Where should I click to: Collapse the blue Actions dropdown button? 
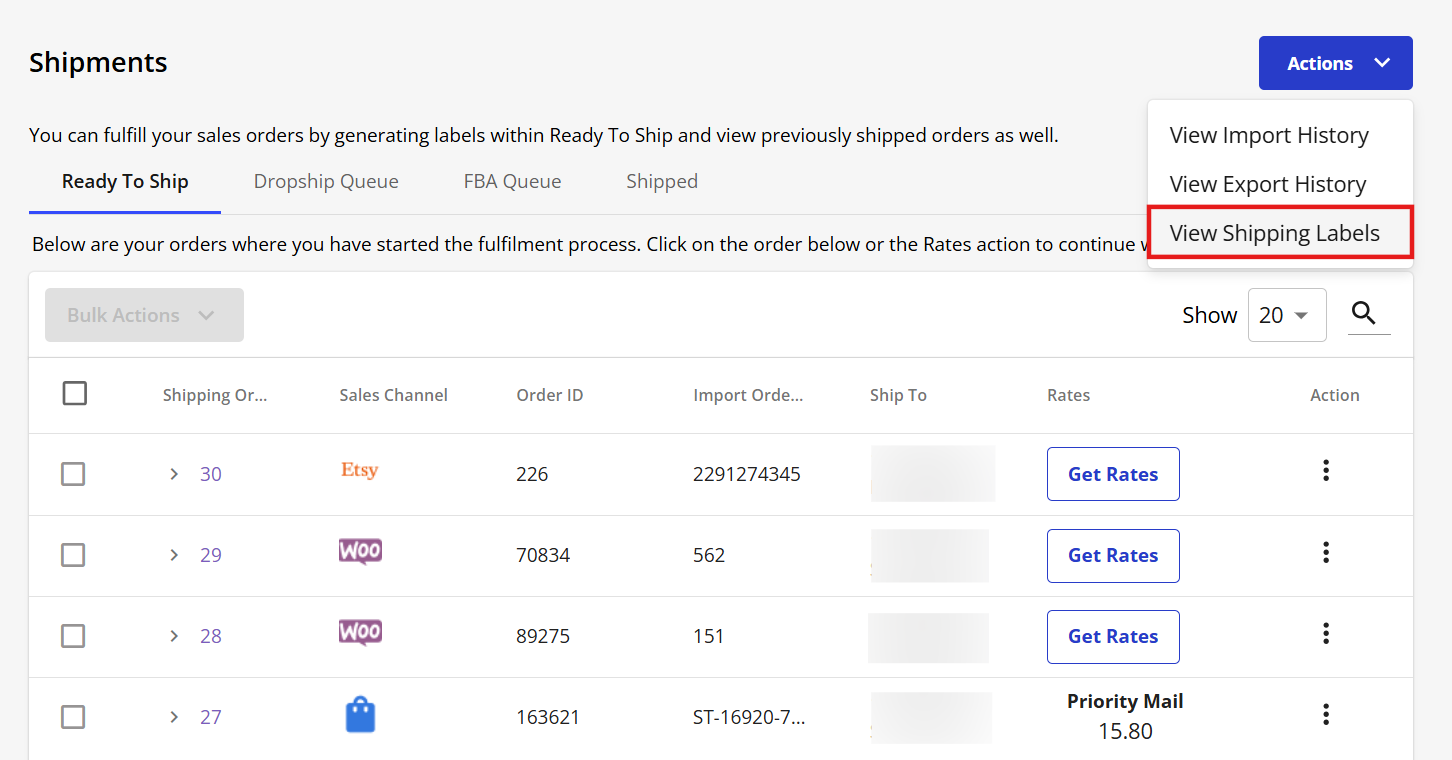1335,63
